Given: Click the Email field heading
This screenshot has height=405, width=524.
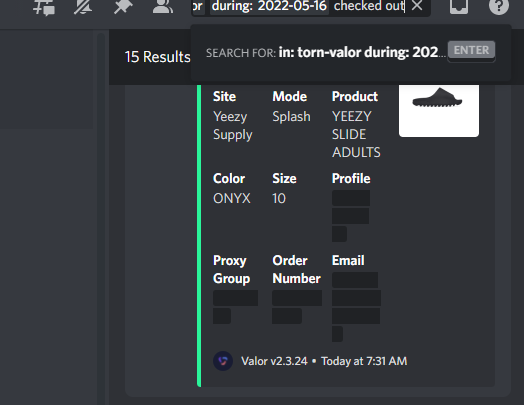Looking at the screenshot, I should pyautogui.click(x=348, y=260).
